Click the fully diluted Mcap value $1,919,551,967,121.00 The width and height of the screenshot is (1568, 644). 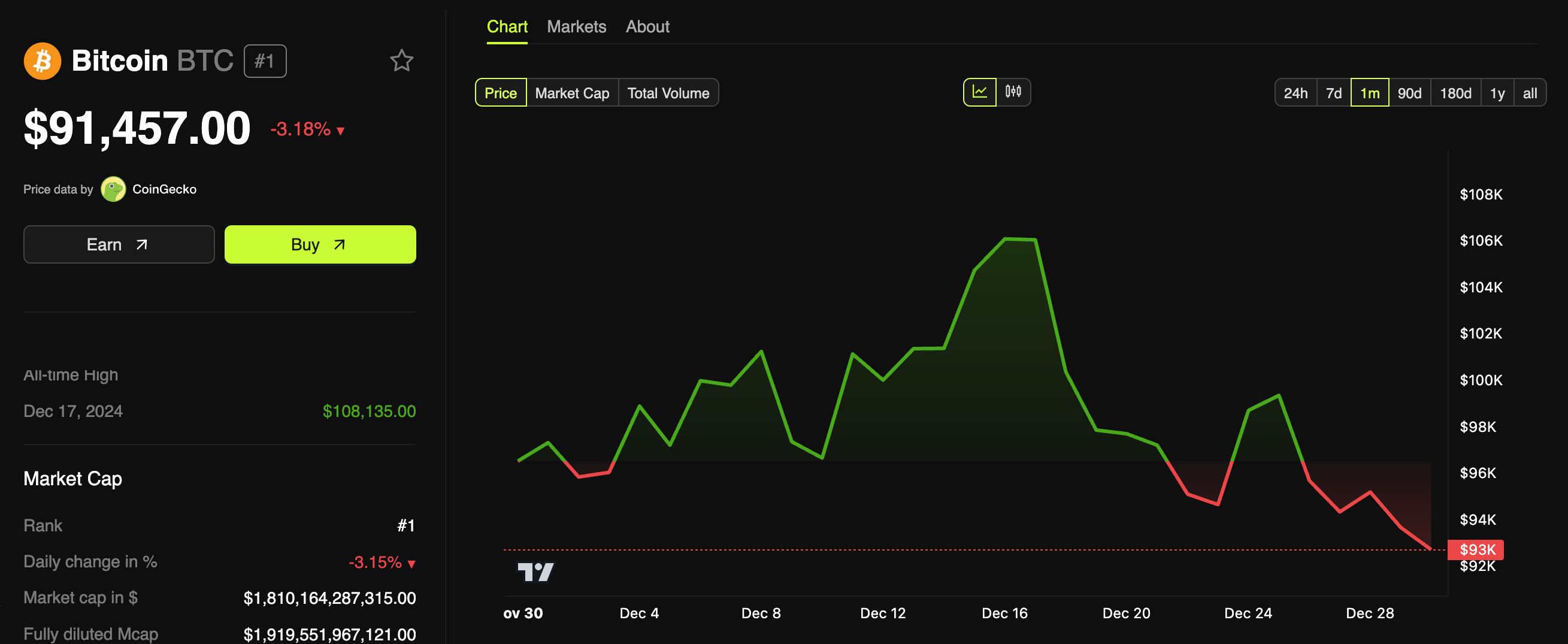point(329,634)
